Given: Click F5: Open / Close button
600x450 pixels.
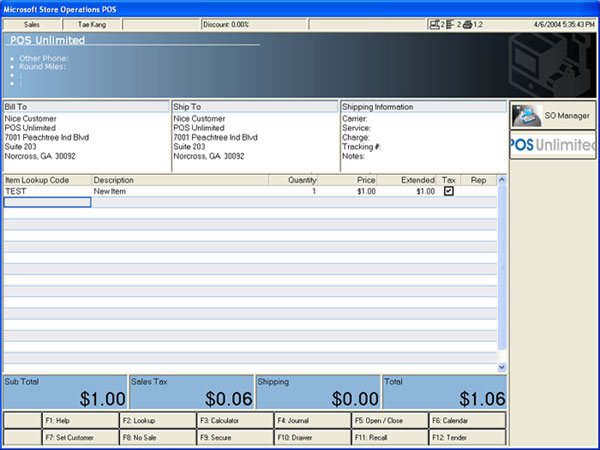Looking at the screenshot, I should 390,421.
